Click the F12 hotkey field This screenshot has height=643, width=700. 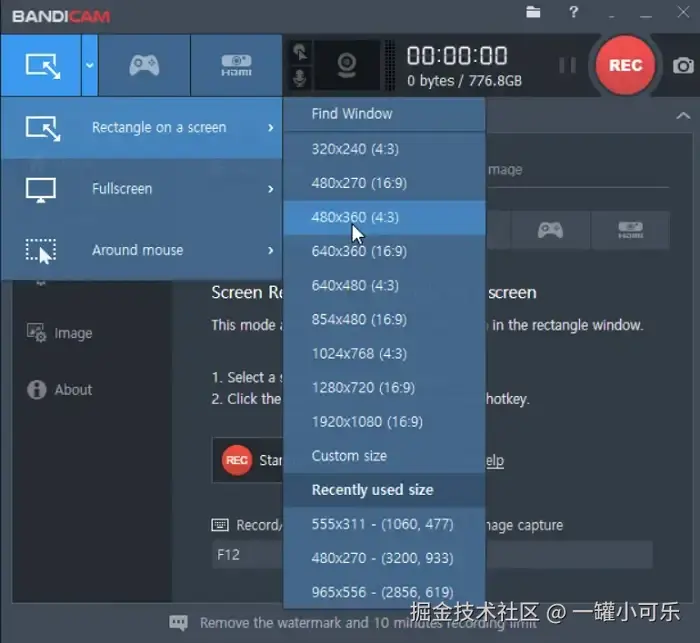click(248, 555)
